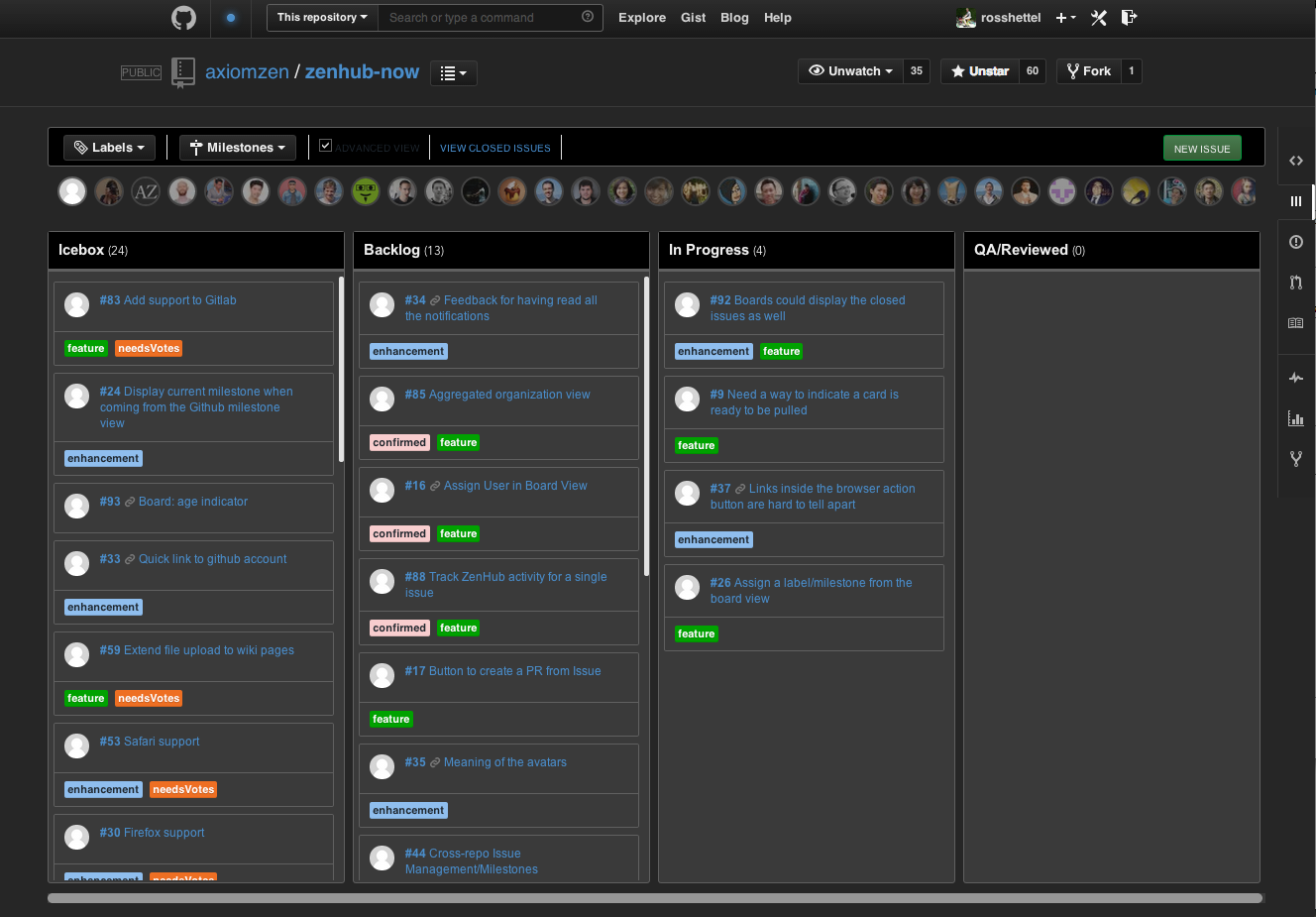Open account settings tools icon
The width and height of the screenshot is (1316, 917).
[x=1099, y=18]
